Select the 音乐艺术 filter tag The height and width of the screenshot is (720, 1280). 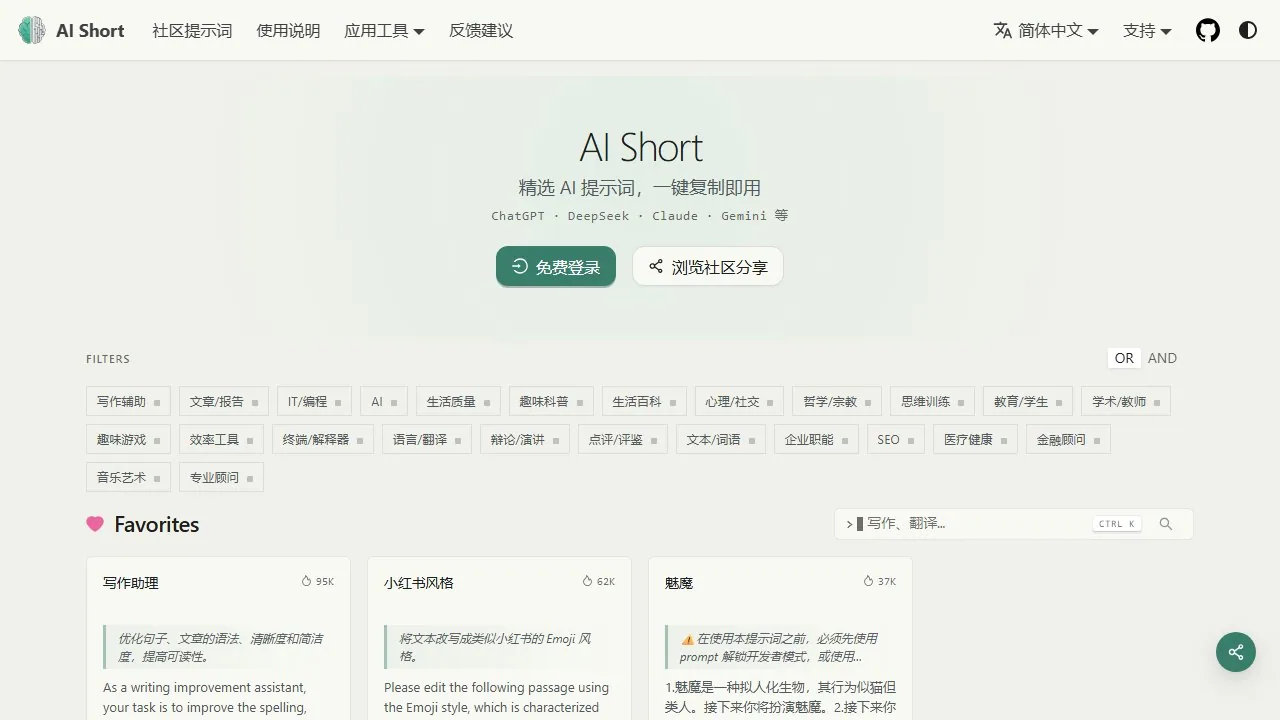[x=128, y=477]
